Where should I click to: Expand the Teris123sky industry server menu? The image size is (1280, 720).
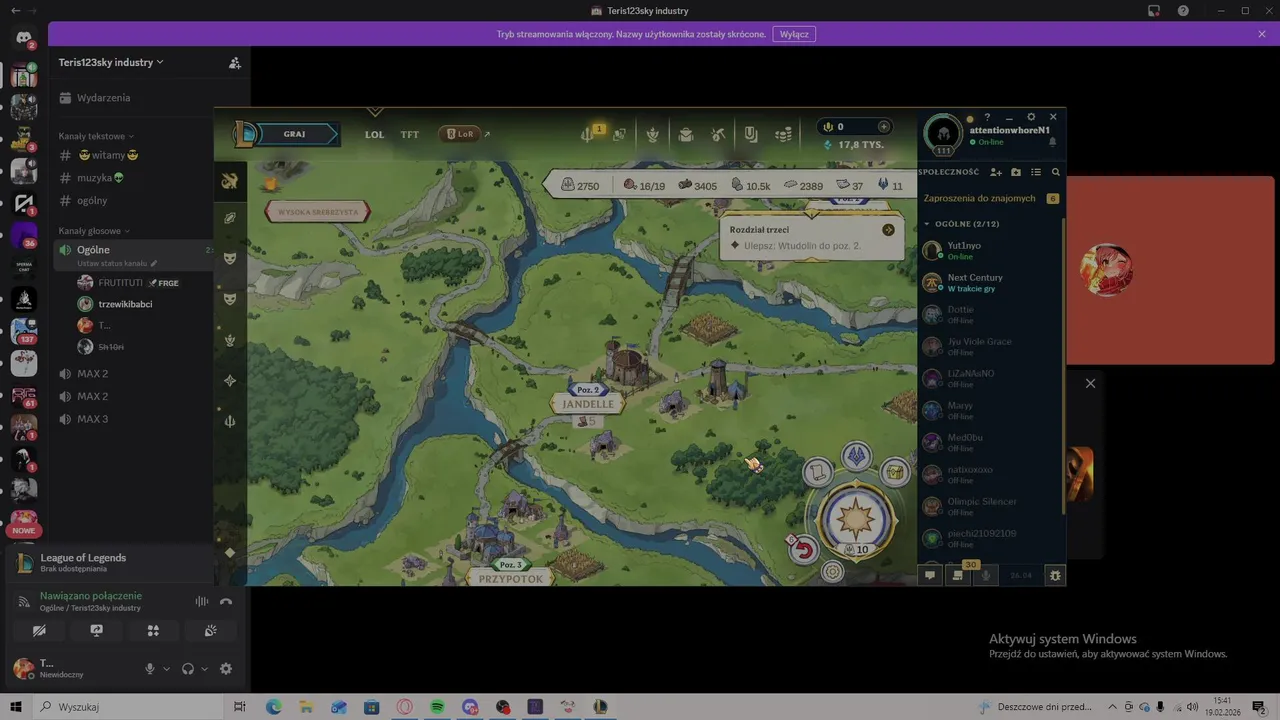click(111, 62)
